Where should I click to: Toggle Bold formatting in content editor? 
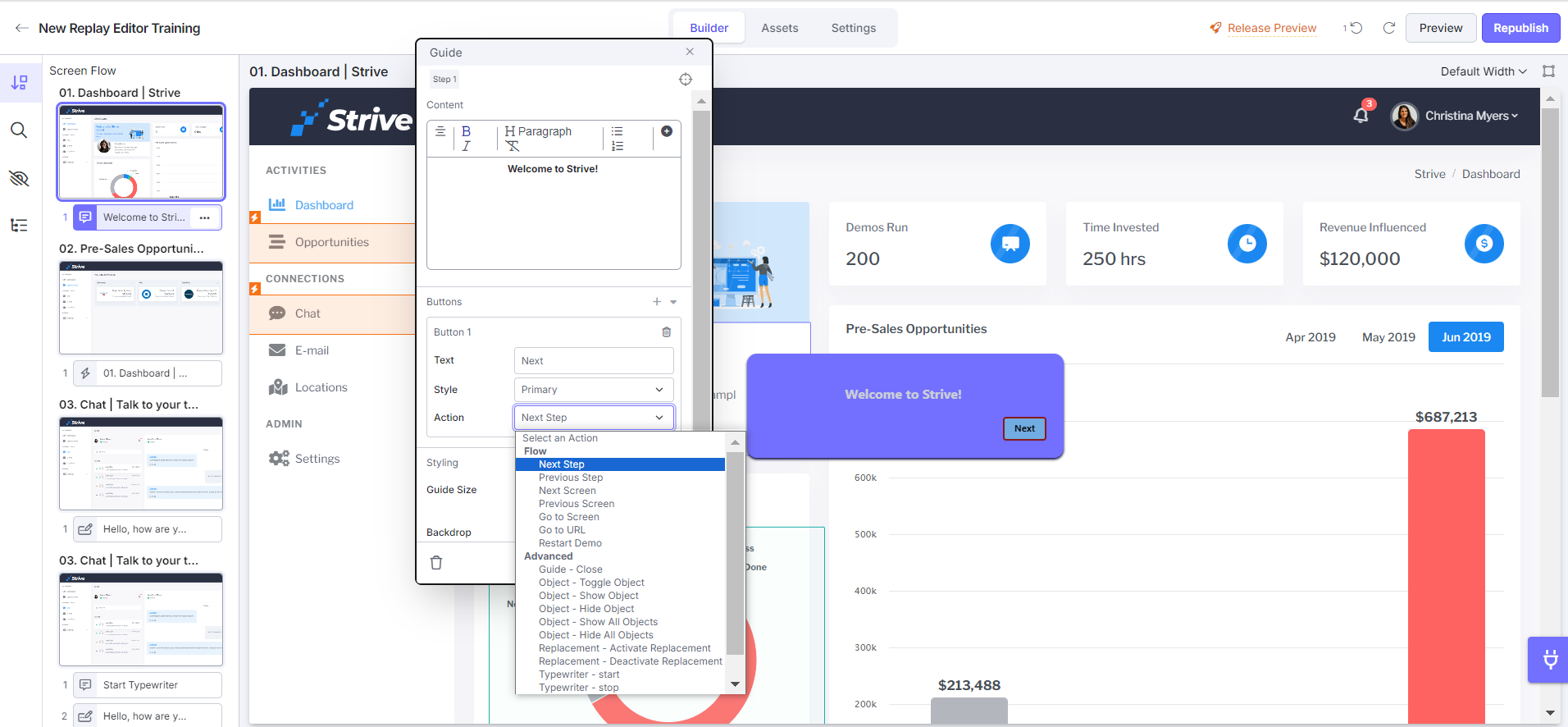click(466, 131)
